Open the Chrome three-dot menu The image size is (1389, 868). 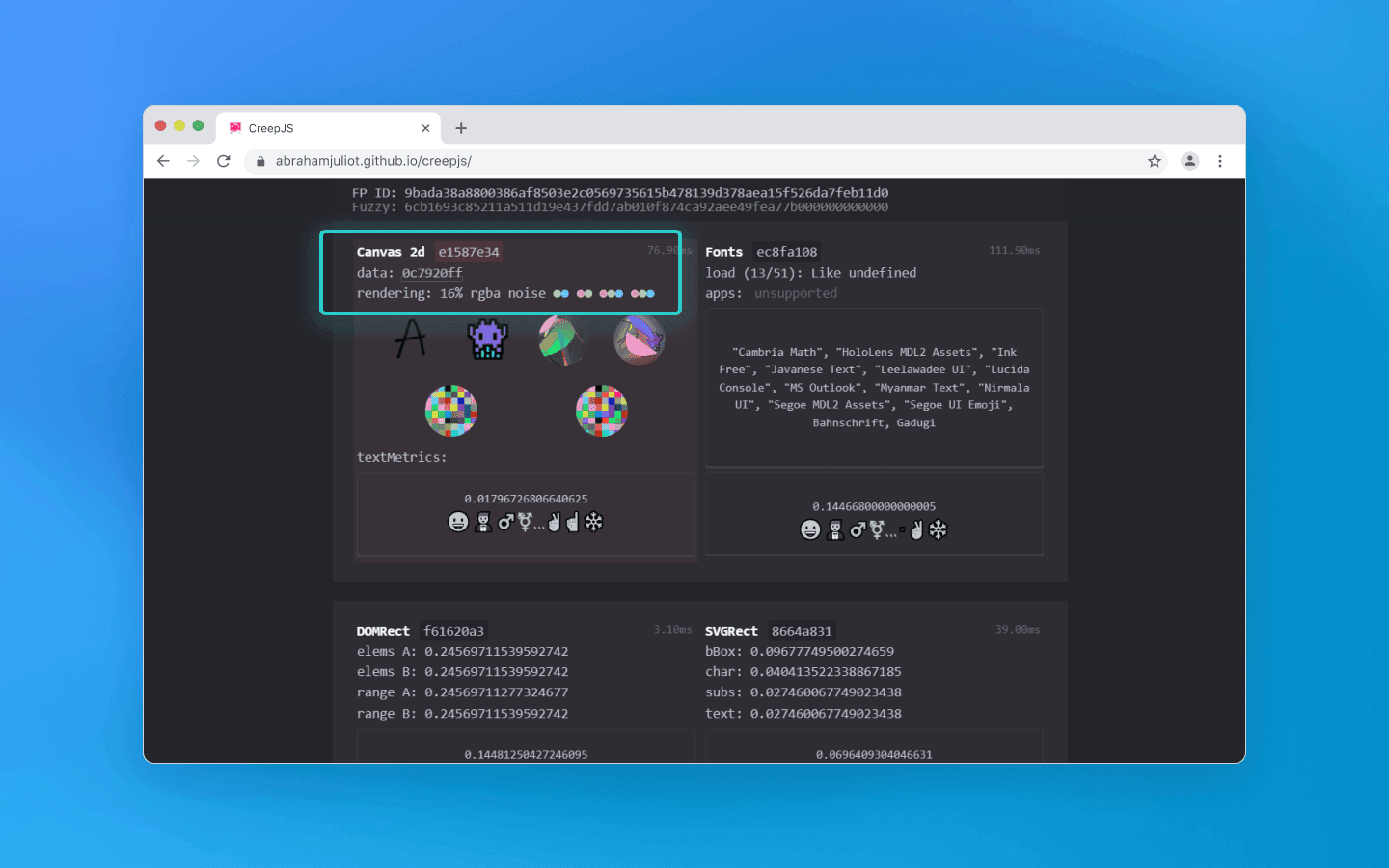[1221, 161]
